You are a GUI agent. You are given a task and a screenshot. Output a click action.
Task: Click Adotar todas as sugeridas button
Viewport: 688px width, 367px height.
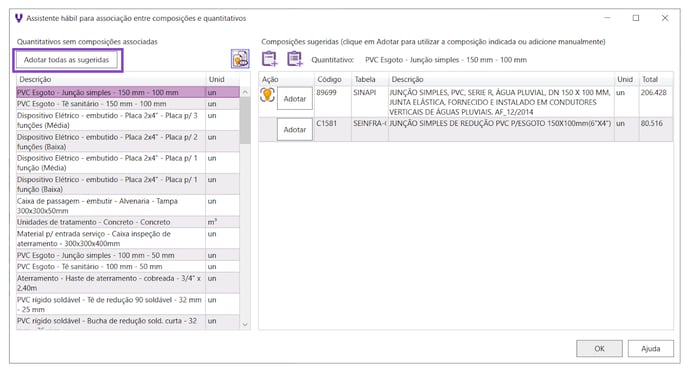click(x=67, y=60)
